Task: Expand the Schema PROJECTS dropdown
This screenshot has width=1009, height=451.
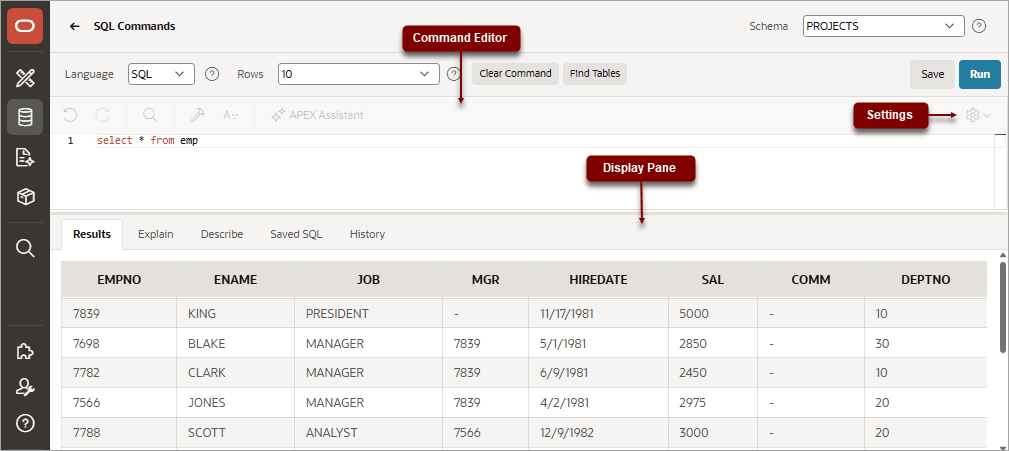Action: coord(884,26)
